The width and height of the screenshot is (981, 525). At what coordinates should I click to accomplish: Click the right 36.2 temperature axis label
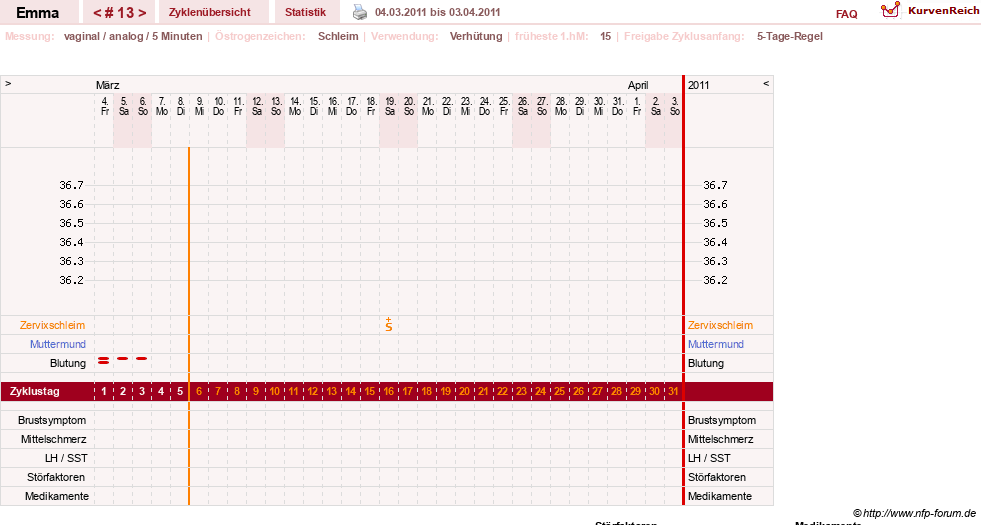715,280
